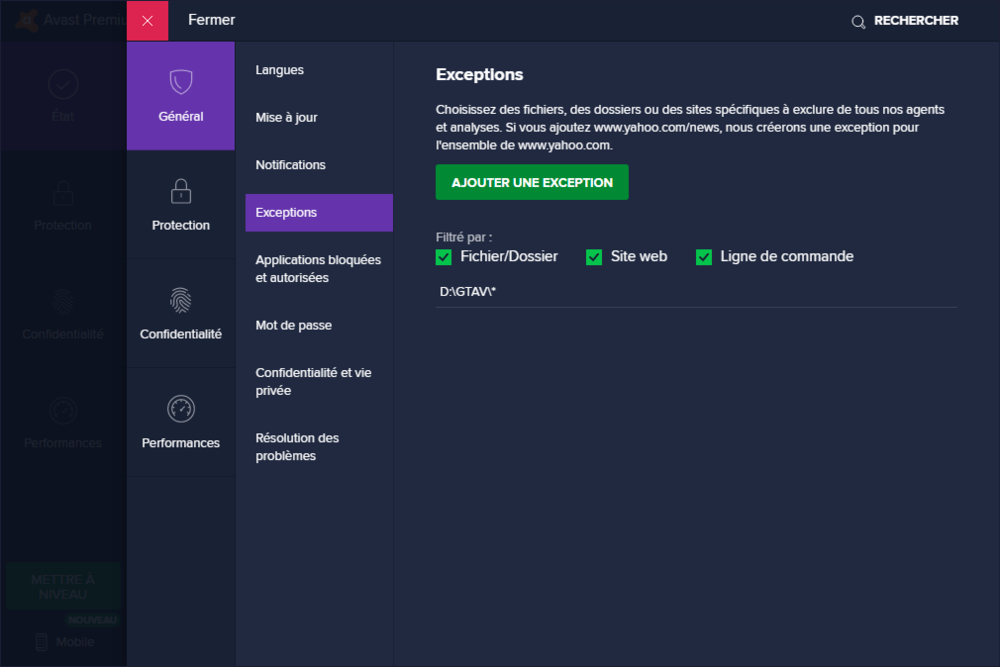Open the Notifications settings page
1000x667 pixels.
pos(290,165)
